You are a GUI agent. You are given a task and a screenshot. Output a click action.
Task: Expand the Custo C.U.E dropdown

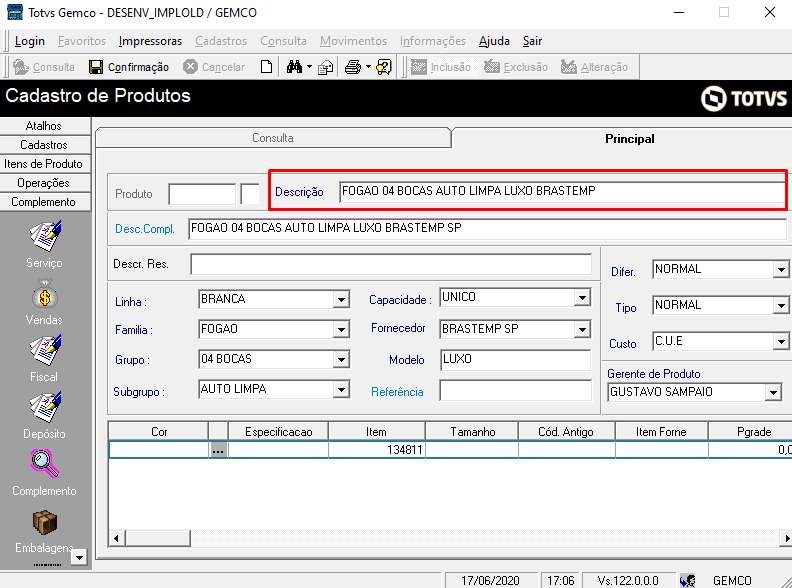pos(781,341)
